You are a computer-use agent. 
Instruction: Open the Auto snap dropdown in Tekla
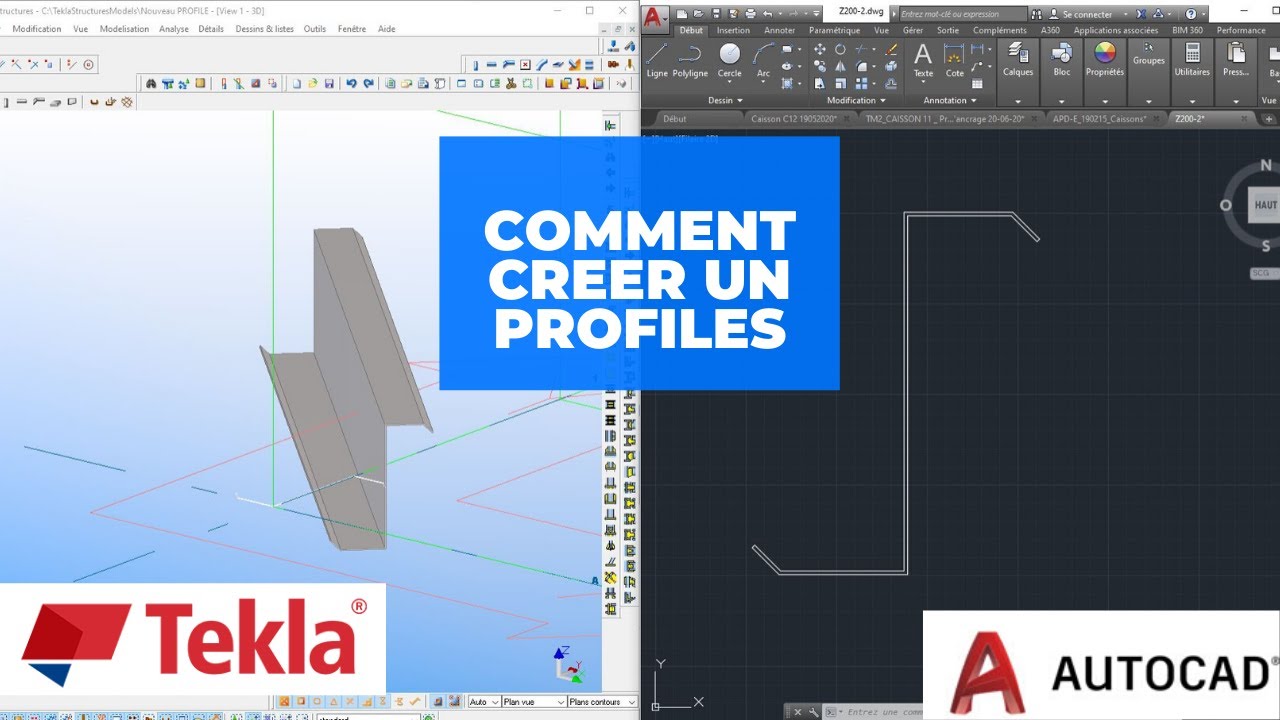tap(484, 702)
